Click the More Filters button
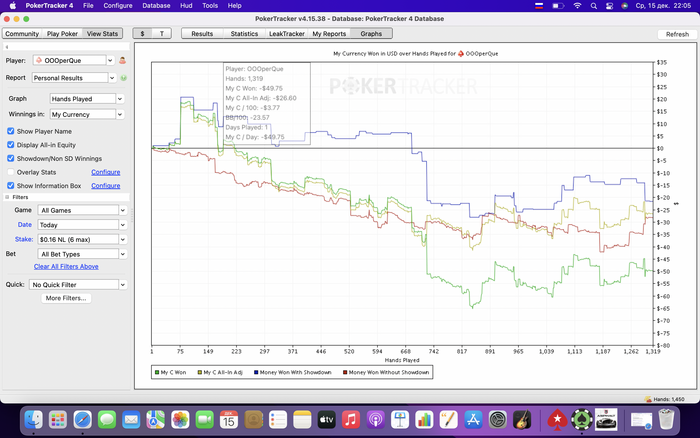 (x=66, y=298)
